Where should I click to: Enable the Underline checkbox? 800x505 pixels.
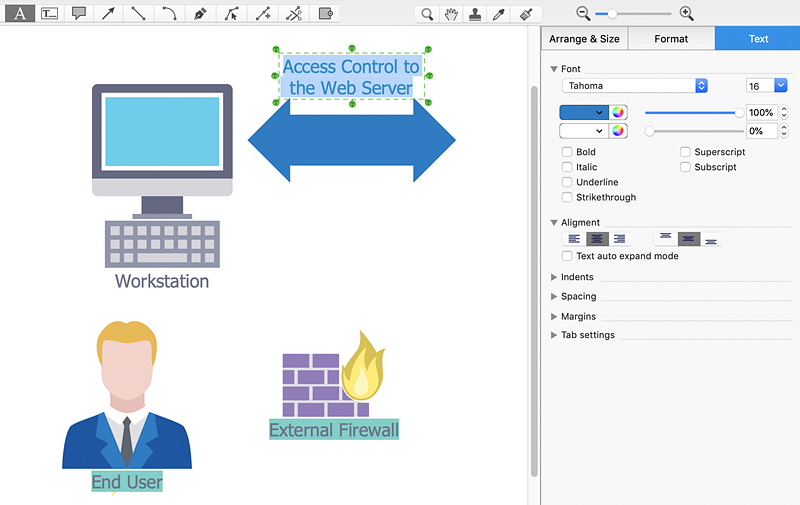click(x=567, y=182)
